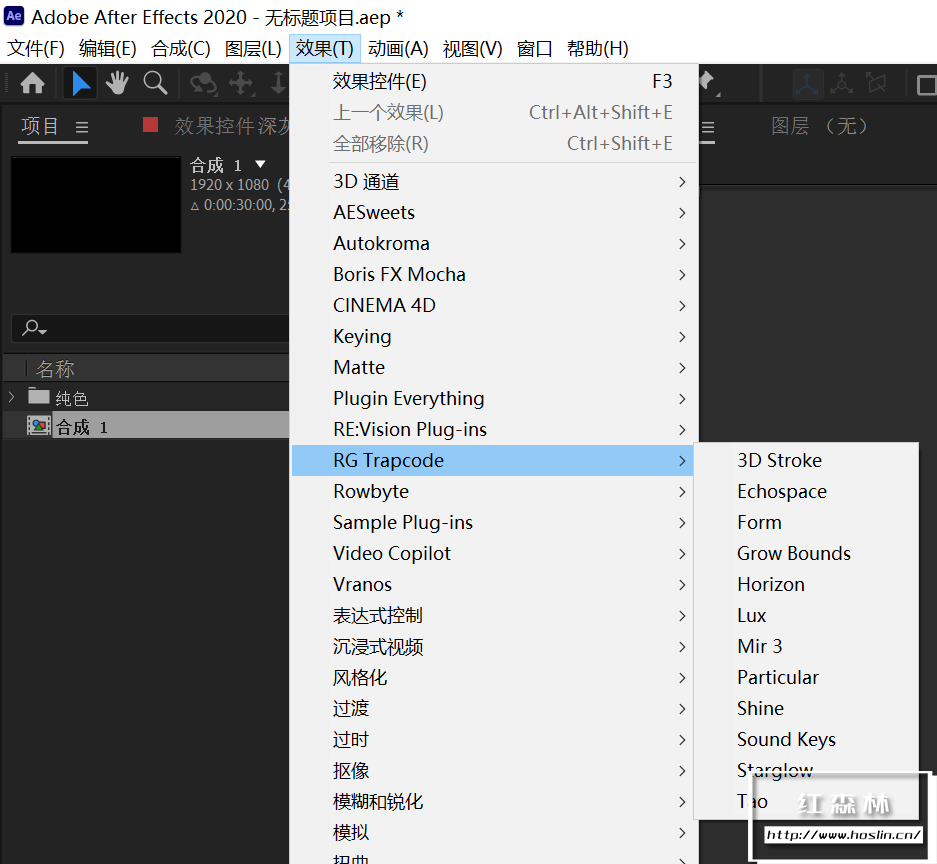This screenshot has width=937, height=864.
Task: Expand the 抠像 submenu
Action: coord(494,771)
